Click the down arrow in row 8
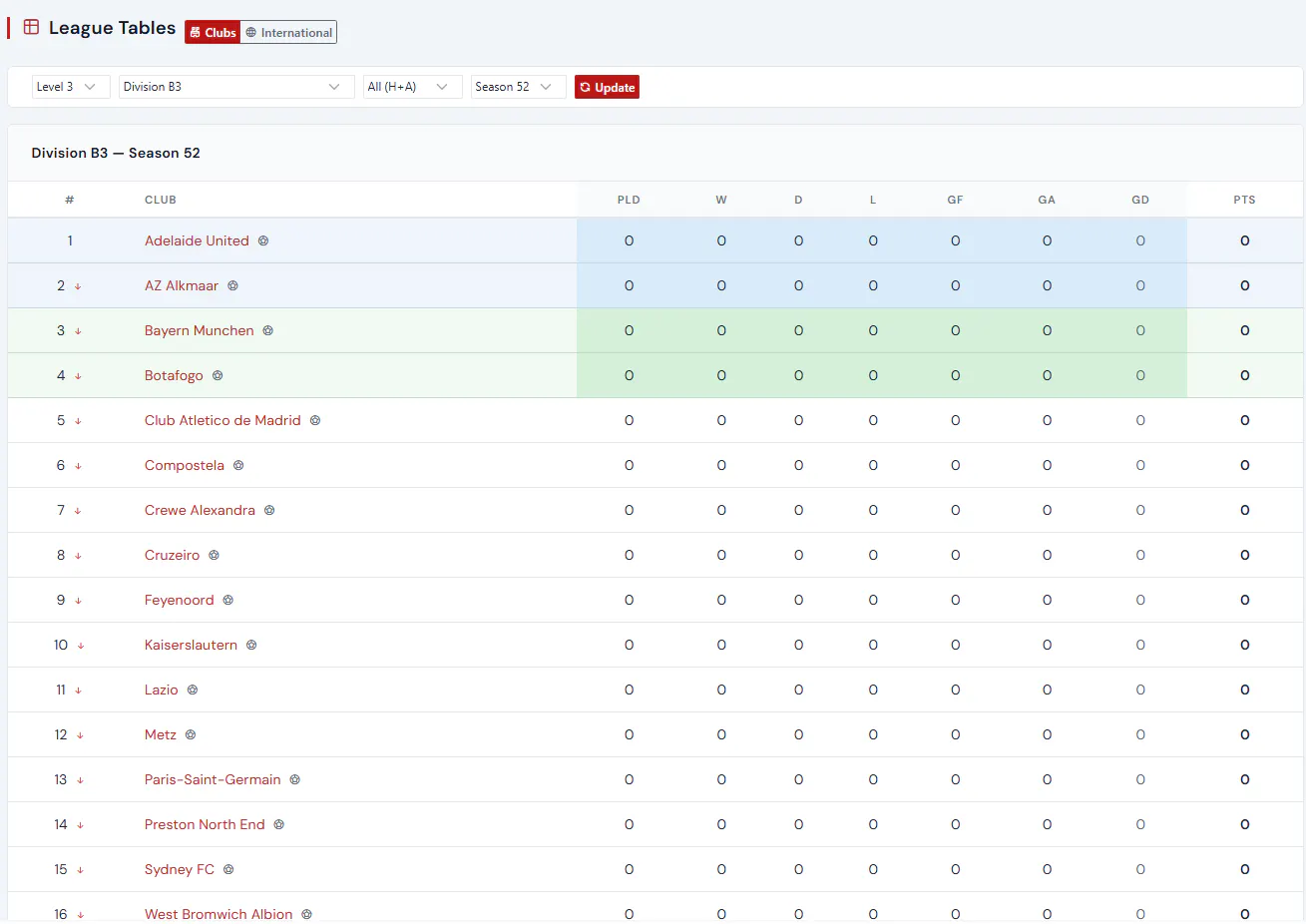The image size is (1306, 924). point(78,556)
